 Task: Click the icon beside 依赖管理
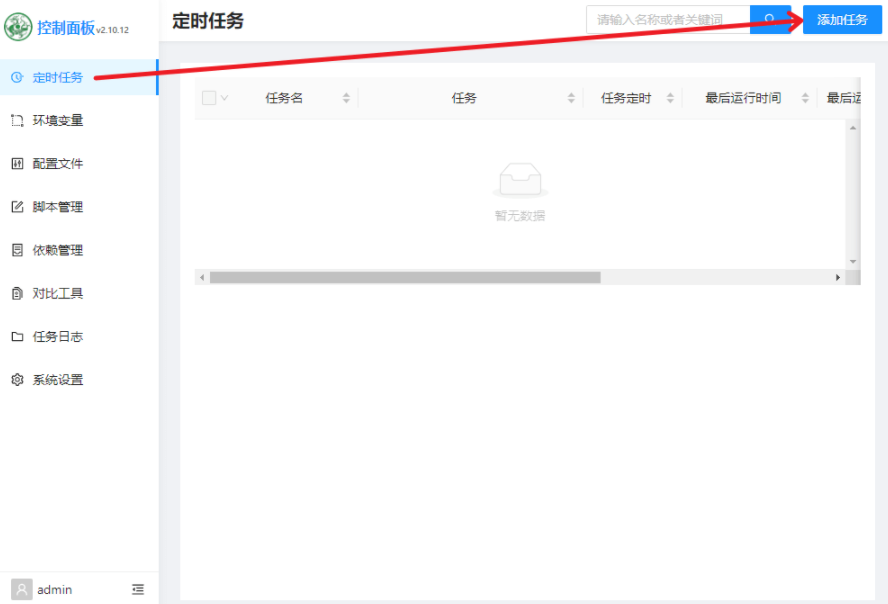click(17, 250)
